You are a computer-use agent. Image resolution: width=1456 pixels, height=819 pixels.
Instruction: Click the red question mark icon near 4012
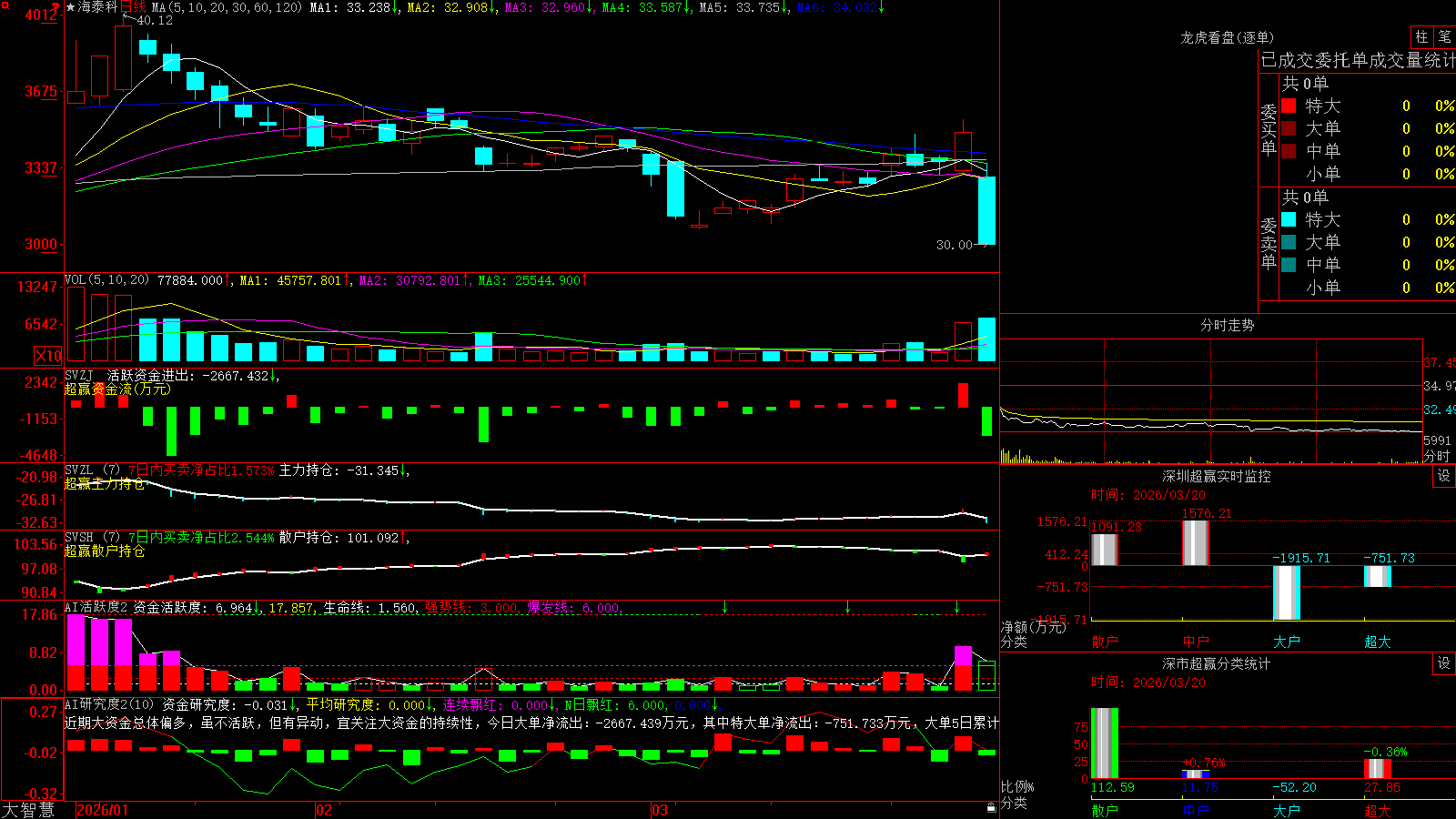coord(56,7)
